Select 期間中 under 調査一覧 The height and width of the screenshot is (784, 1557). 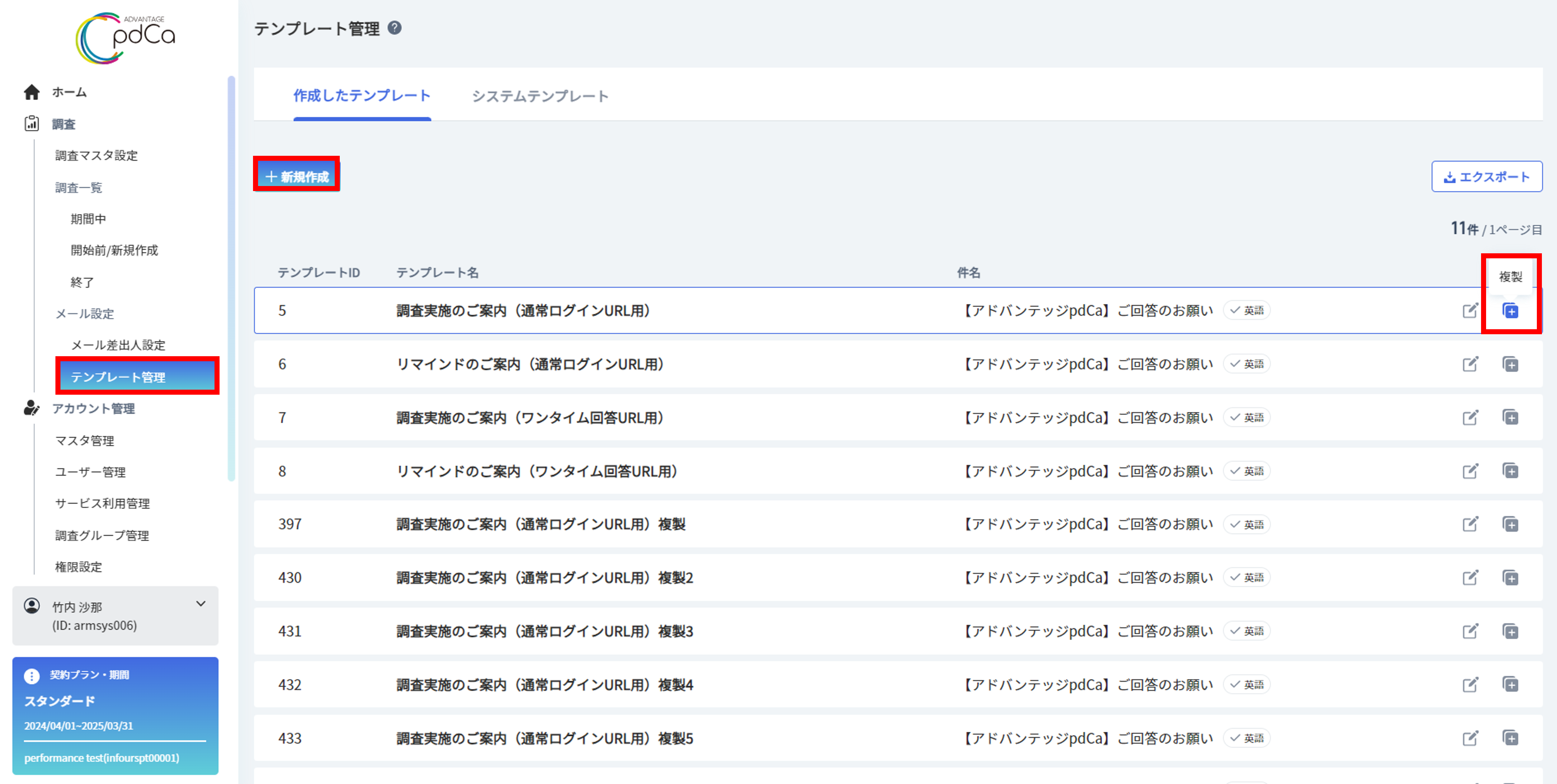88,219
